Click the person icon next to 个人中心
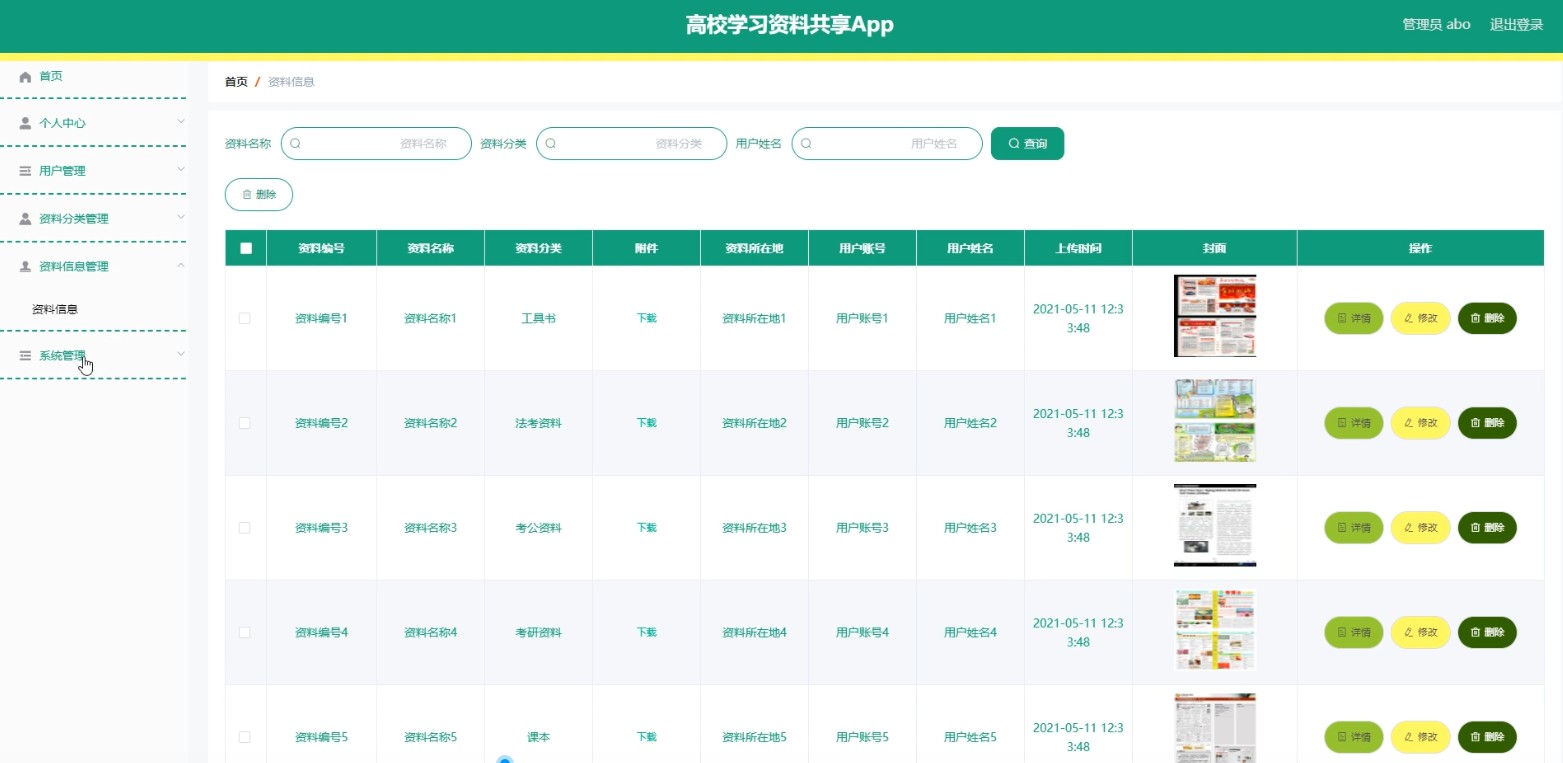Screen dimensions: 1563x763 [26, 123]
